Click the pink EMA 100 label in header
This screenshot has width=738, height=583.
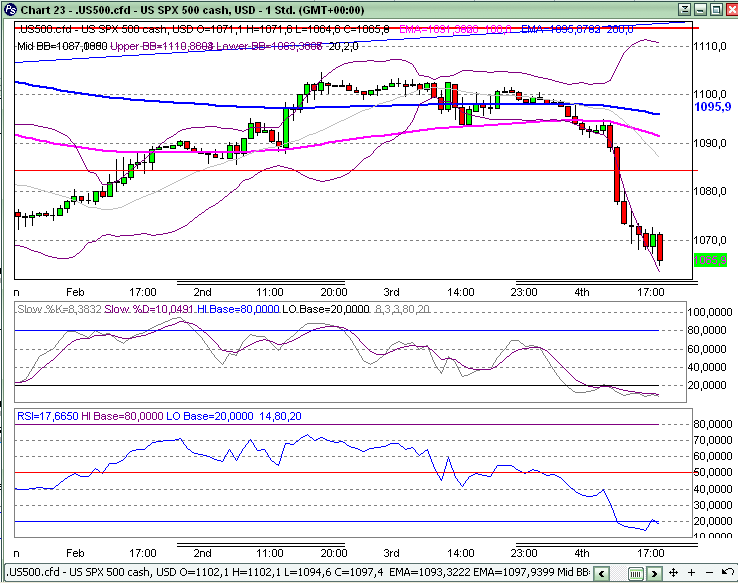(456, 29)
